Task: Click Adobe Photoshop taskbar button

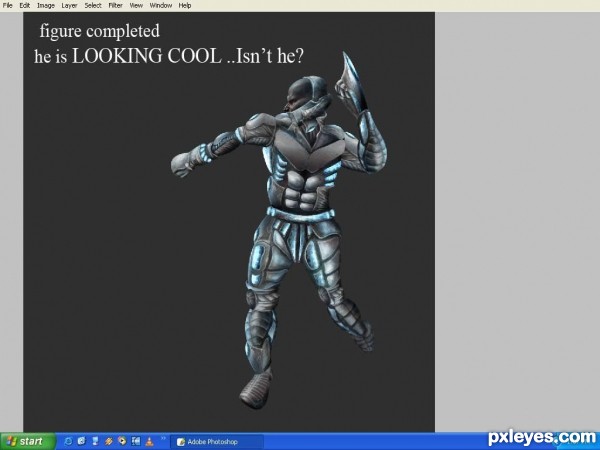Action: pos(217,442)
